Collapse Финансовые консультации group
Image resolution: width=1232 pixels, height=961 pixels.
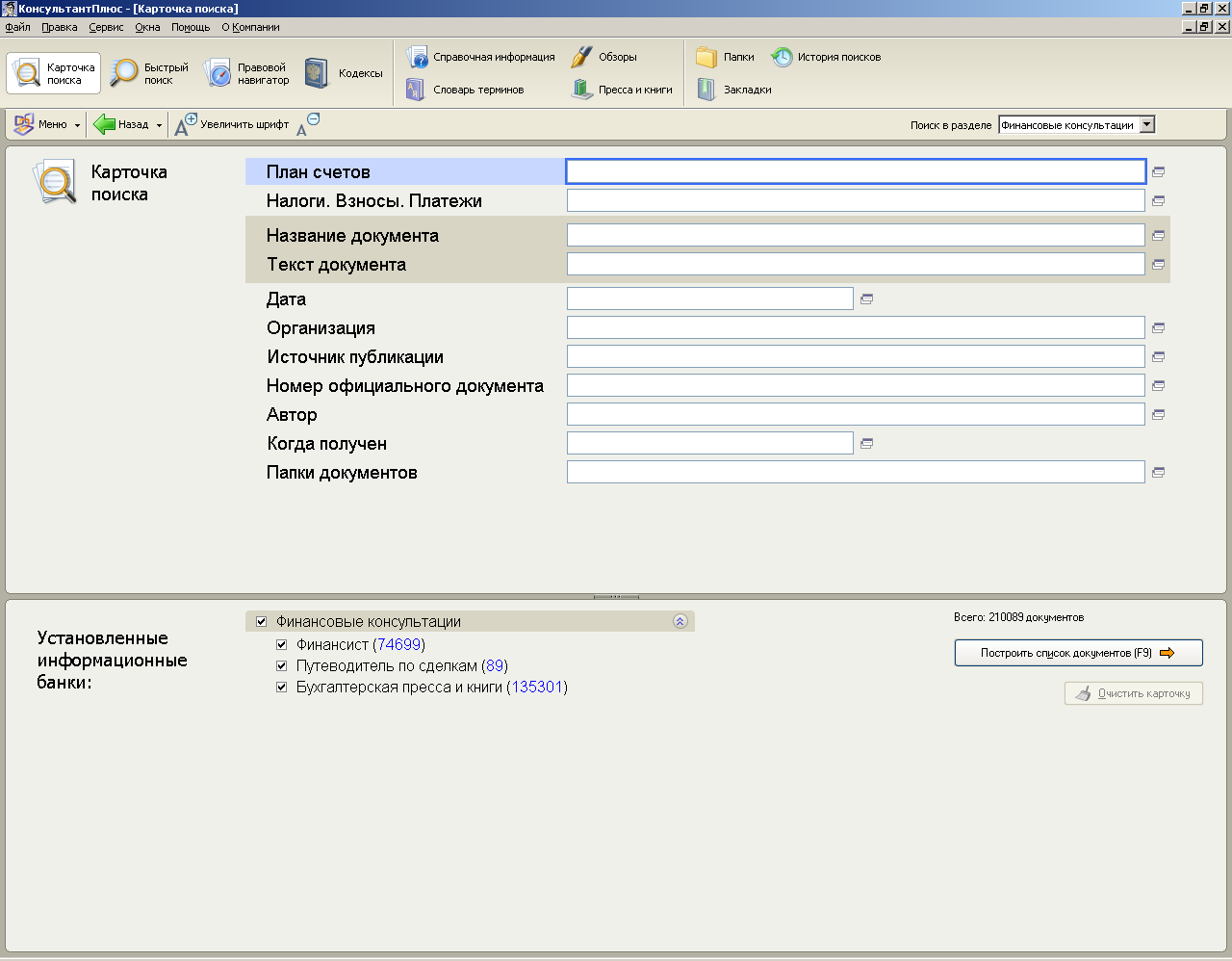coord(680,622)
